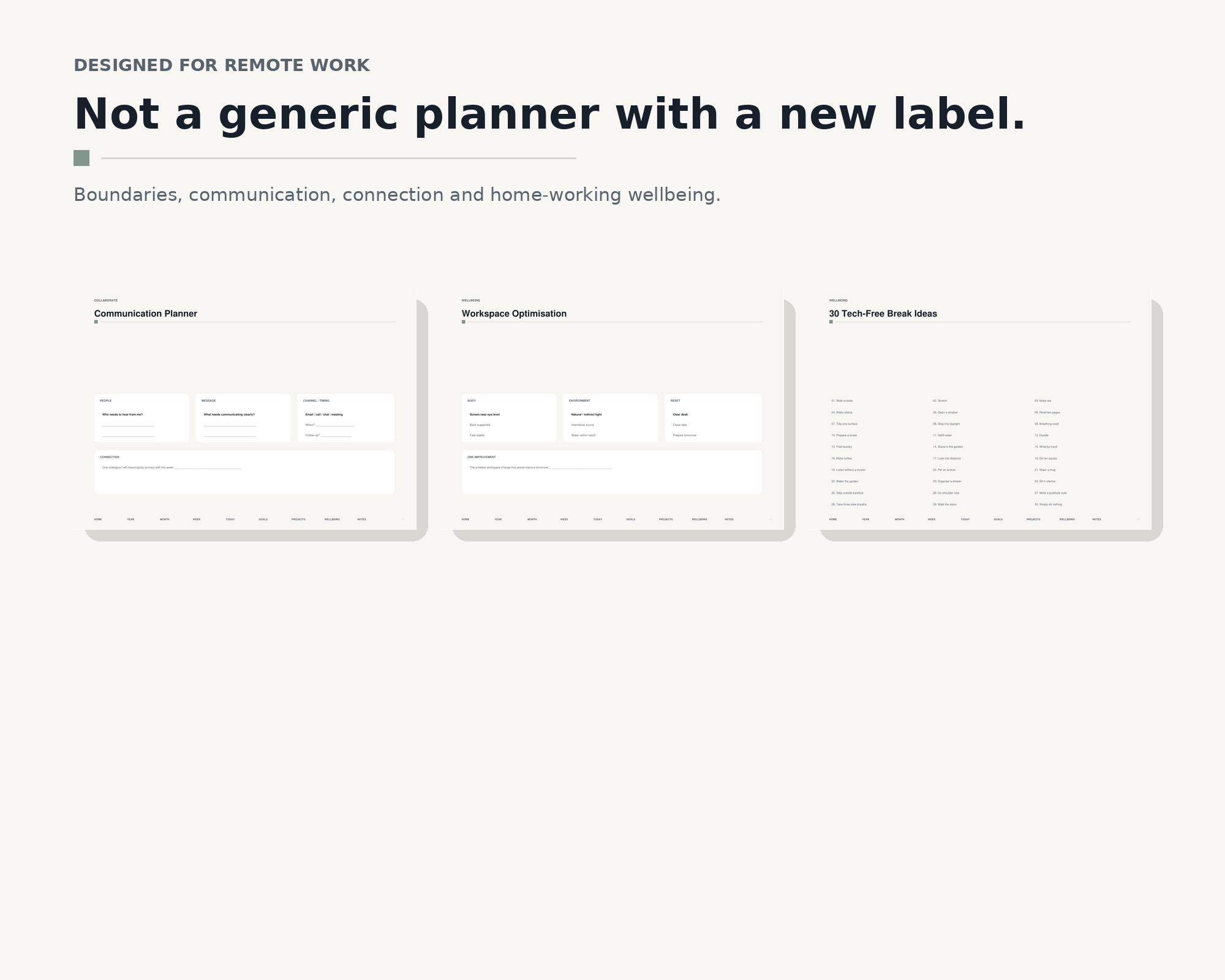Screen dimensions: 1225x980
Task: Click break idea '30. Simply do nothing'
Action: coord(1048,505)
